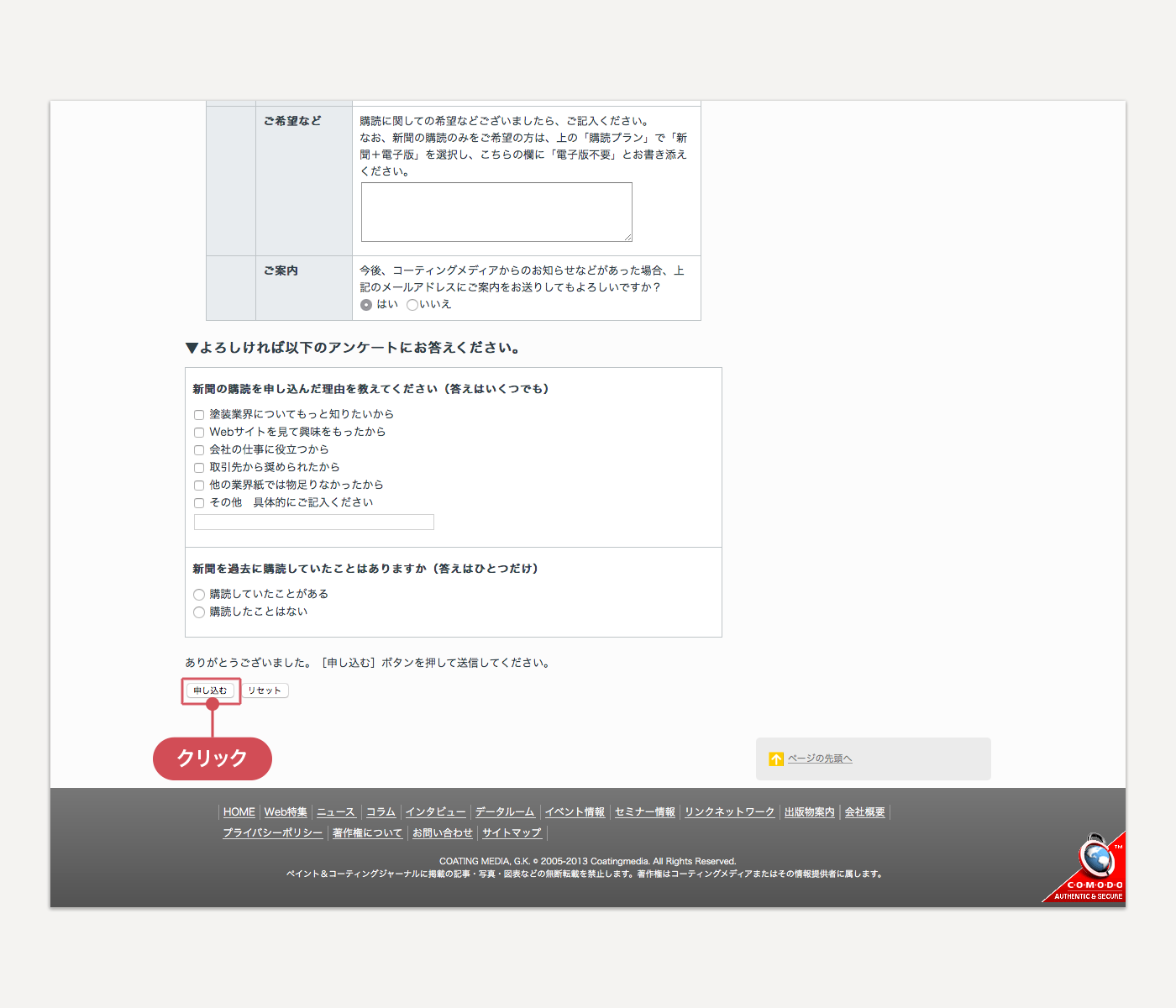1176x1008 pixels.
Task: Open the サイトマップ footer link
Action: pos(512,833)
